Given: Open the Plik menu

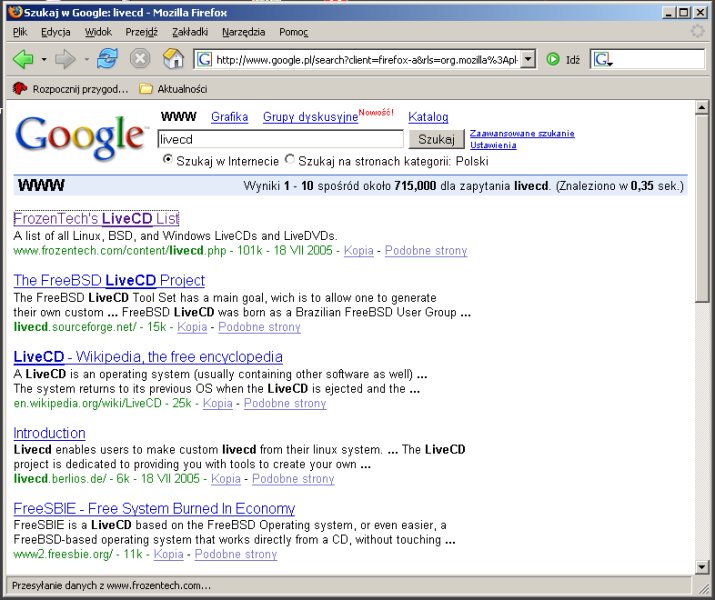Looking at the screenshot, I should pos(20,32).
